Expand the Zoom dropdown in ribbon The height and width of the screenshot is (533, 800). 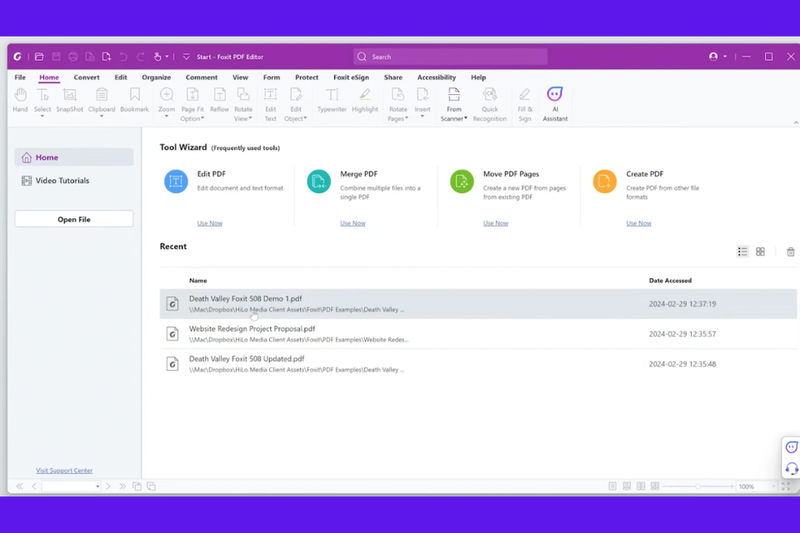(x=166, y=117)
